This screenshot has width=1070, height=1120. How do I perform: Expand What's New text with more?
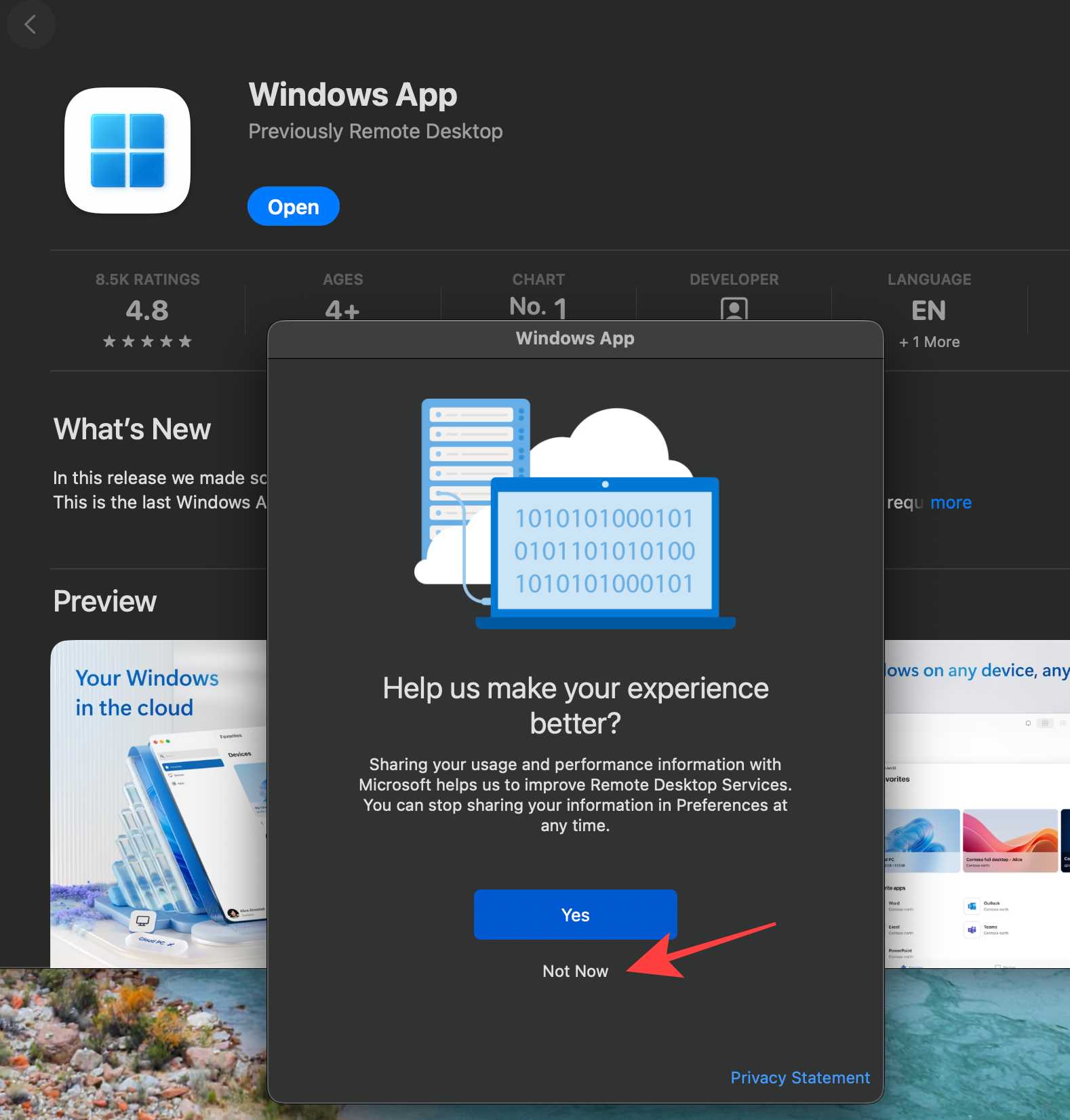(951, 502)
